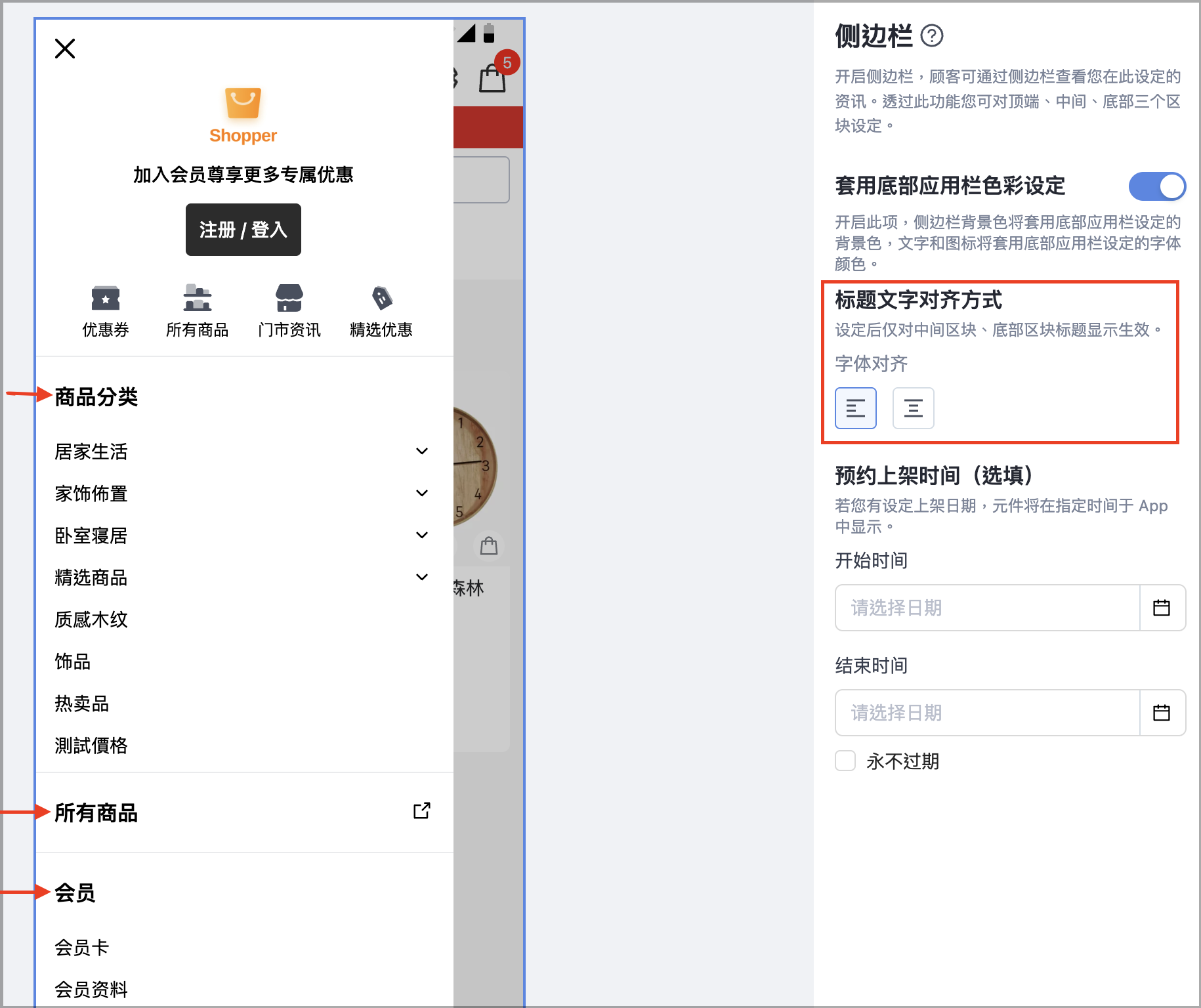This screenshot has height=1008, width=1201.
Task: Select center text alignment
Action: pyautogui.click(x=914, y=408)
